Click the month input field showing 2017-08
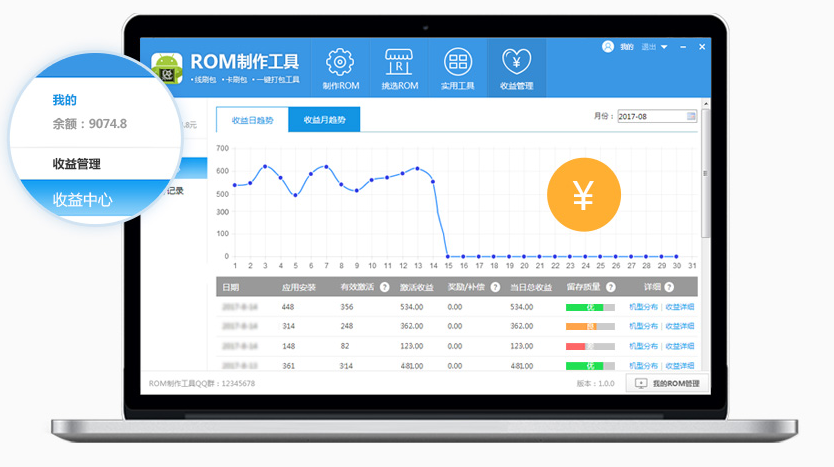 pyautogui.click(x=651, y=116)
